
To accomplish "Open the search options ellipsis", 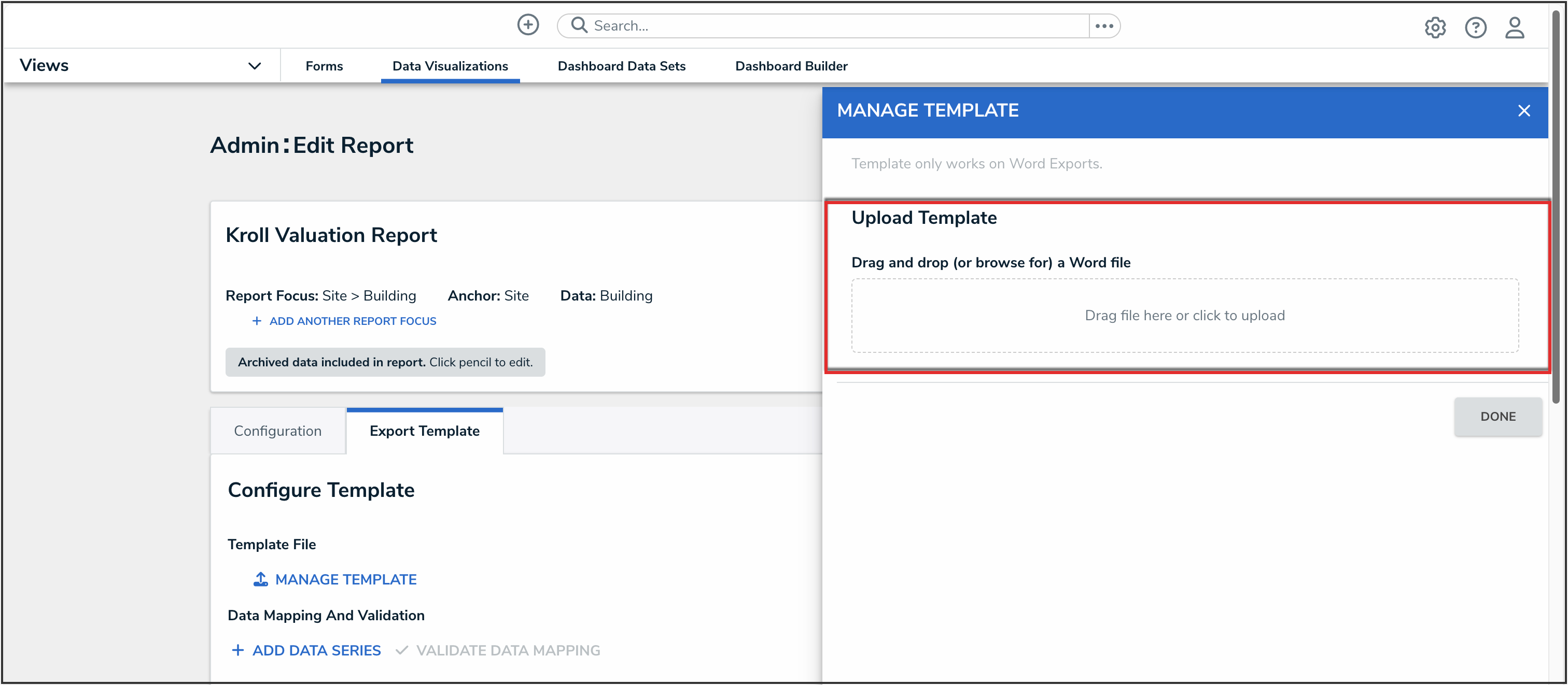I will click(x=1103, y=25).
